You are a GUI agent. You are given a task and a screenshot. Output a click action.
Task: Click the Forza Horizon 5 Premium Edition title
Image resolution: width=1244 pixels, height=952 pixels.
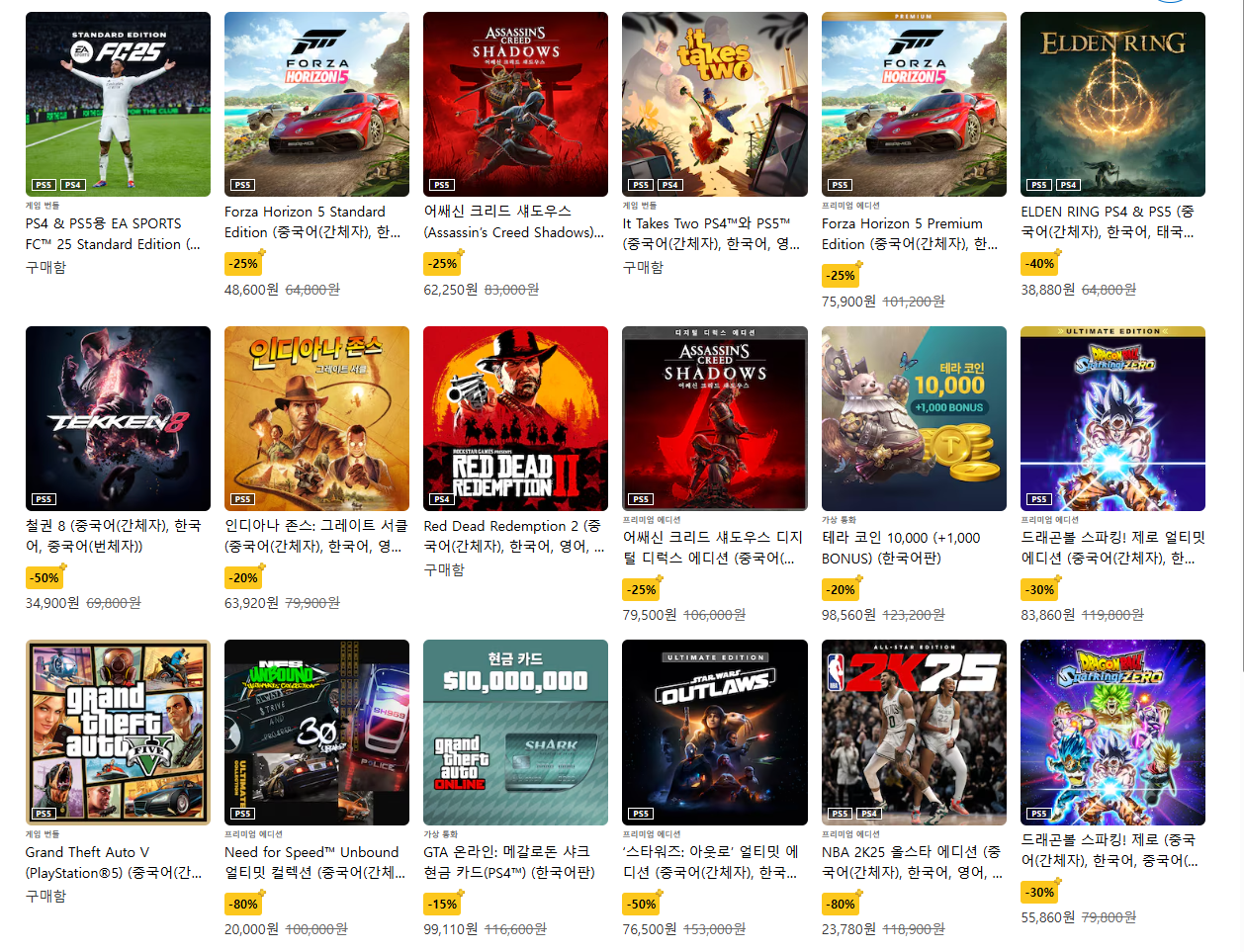[x=910, y=234]
